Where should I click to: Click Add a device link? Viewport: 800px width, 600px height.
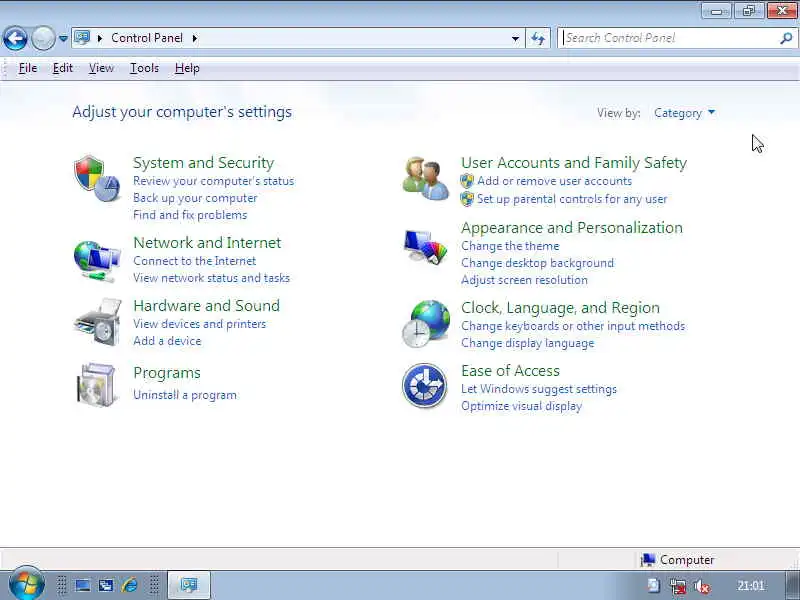coord(167,341)
